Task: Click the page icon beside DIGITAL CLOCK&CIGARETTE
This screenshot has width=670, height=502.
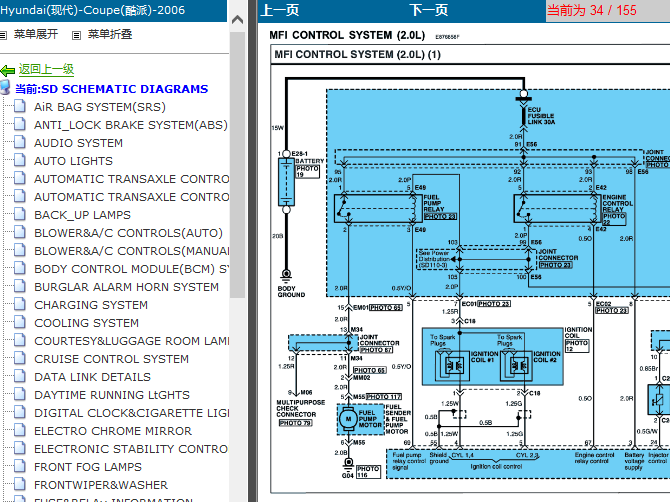Action: [x=19, y=412]
